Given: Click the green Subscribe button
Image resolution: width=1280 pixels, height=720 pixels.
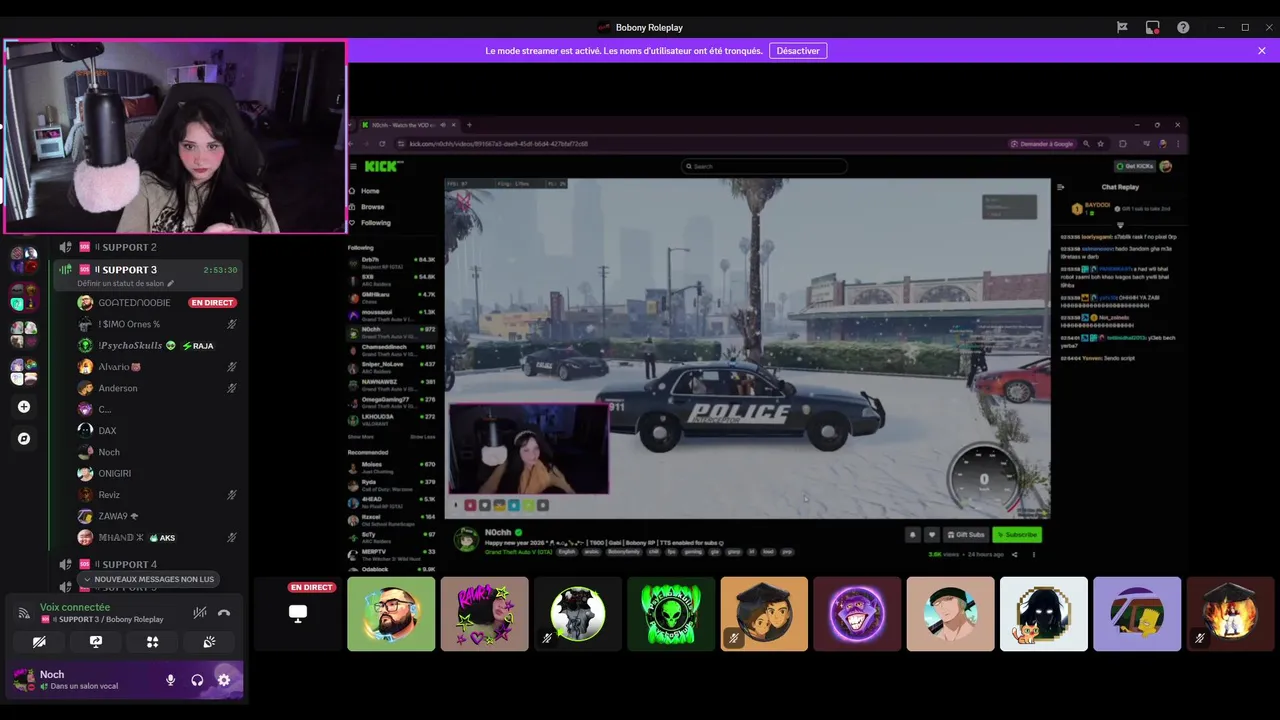Looking at the screenshot, I should coord(1017,535).
